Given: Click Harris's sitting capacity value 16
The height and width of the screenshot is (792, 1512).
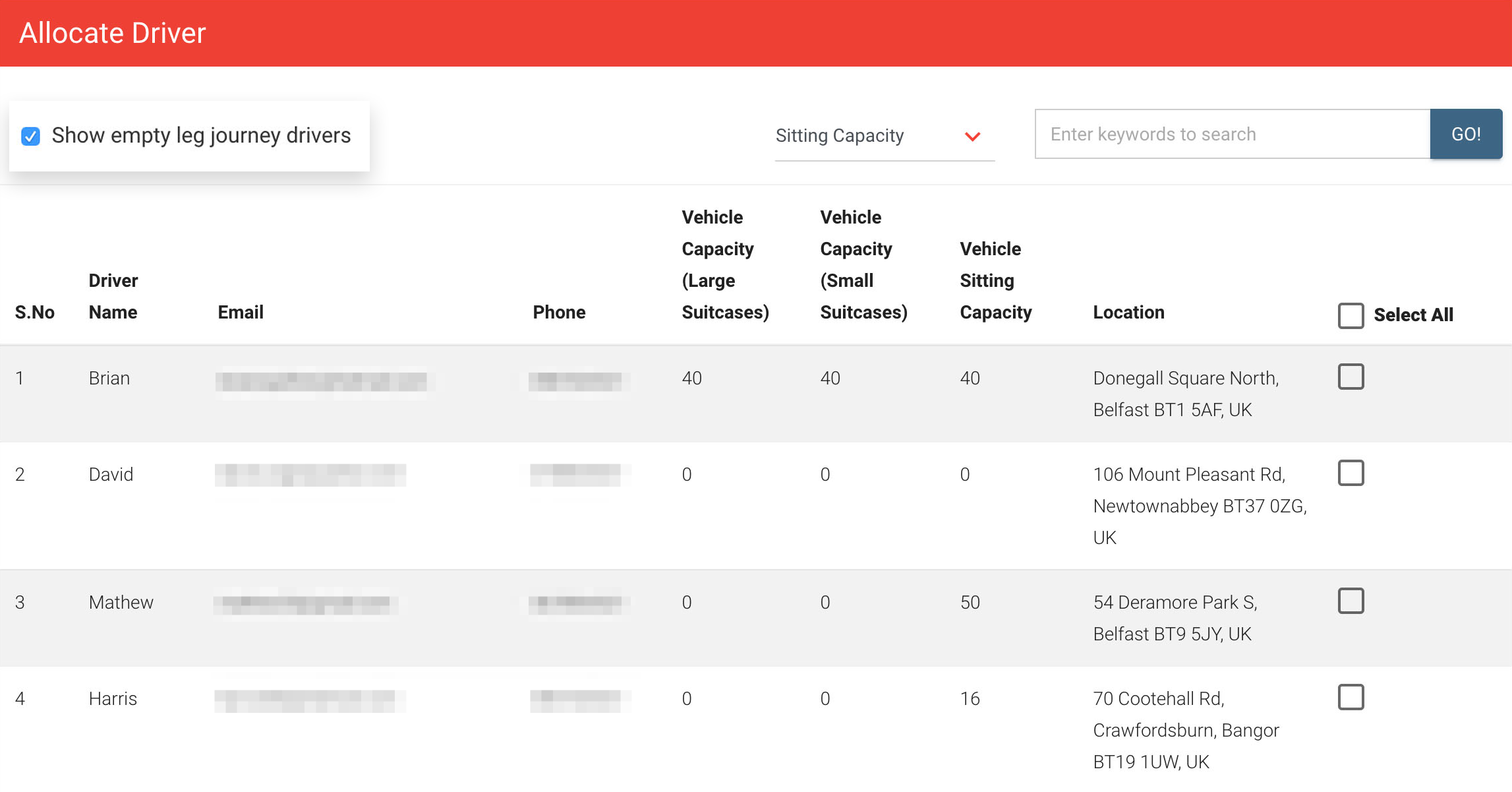Looking at the screenshot, I should [970, 698].
